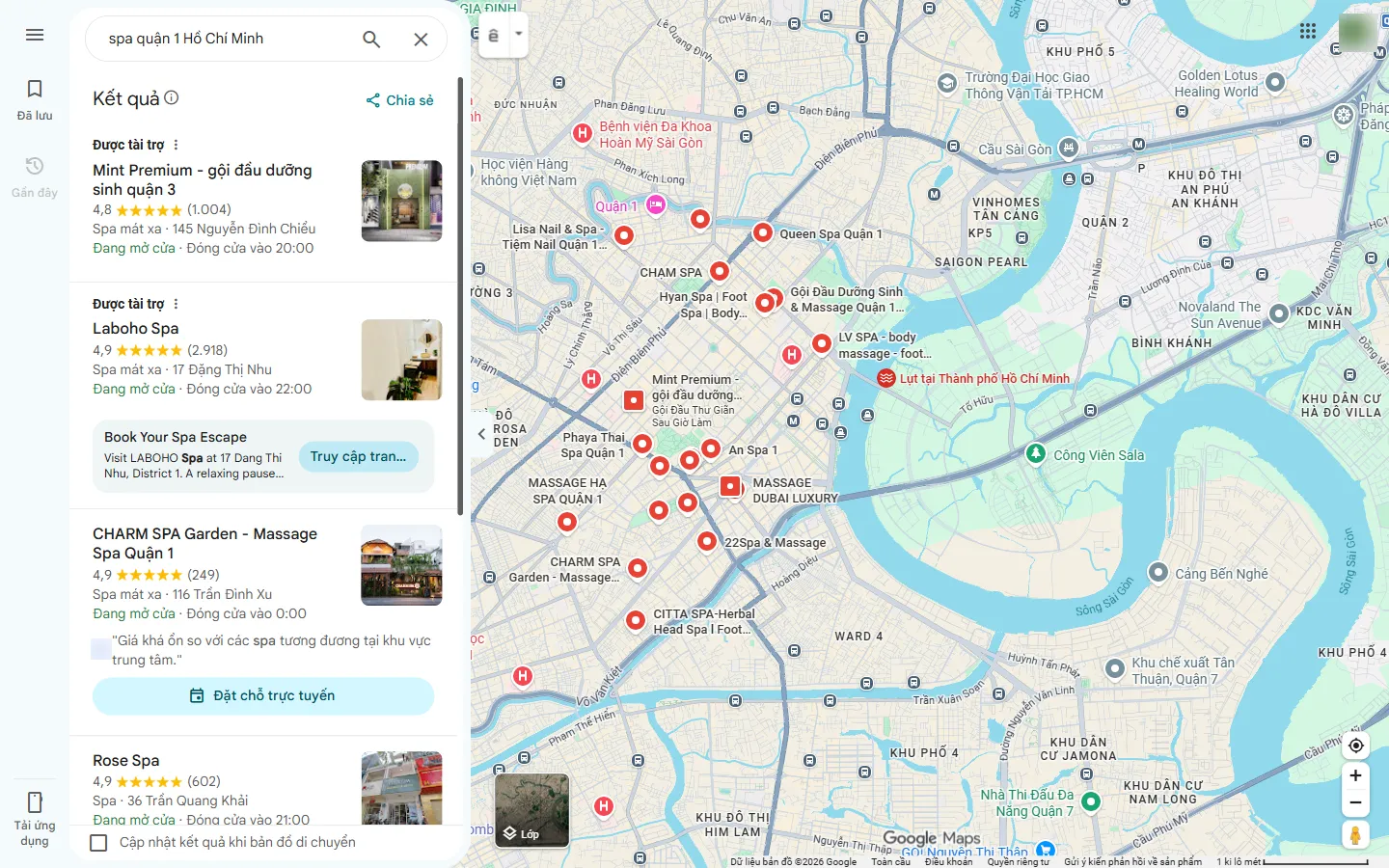This screenshot has height=868, width=1389.
Task: Click the Truy cập trang button
Action: click(x=359, y=457)
